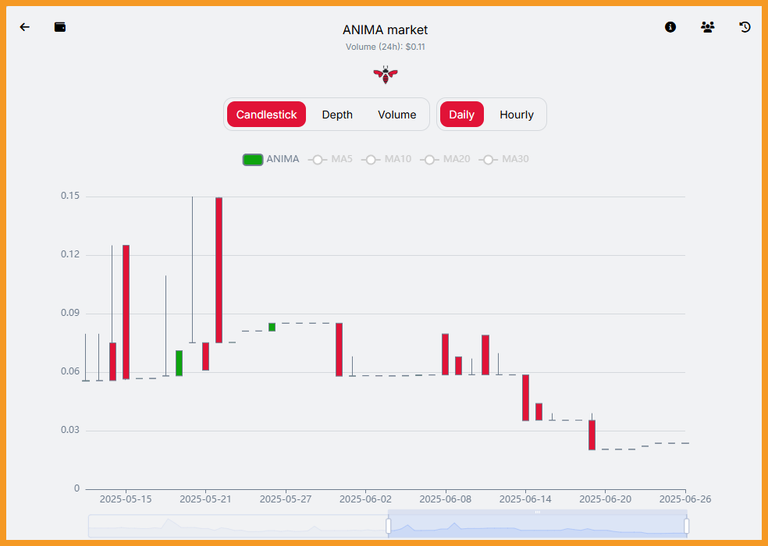Toggle the MA10 legend line

(386, 159)
